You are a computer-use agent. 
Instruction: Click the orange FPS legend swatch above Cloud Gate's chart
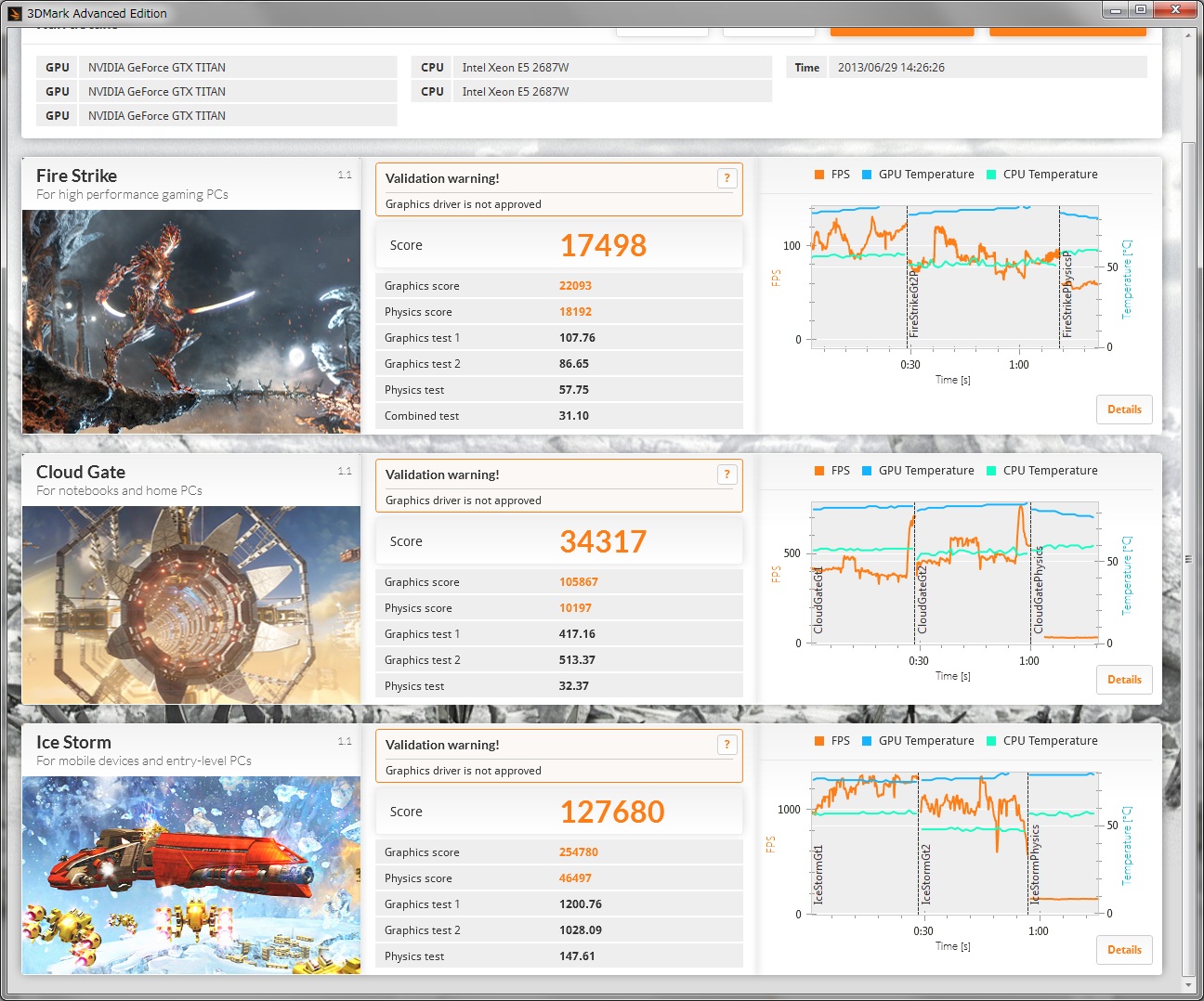pyautogui.click(x=819, y=471)
